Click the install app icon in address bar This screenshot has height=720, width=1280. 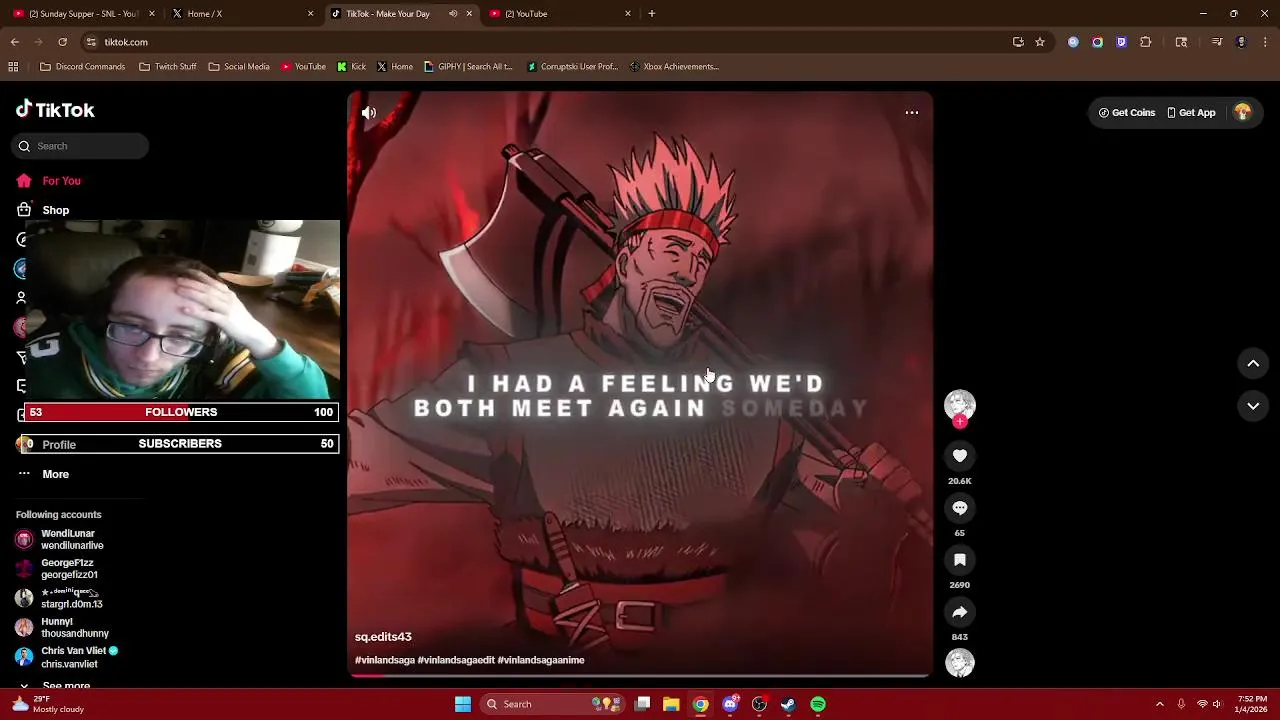(x=1018, y=42)
